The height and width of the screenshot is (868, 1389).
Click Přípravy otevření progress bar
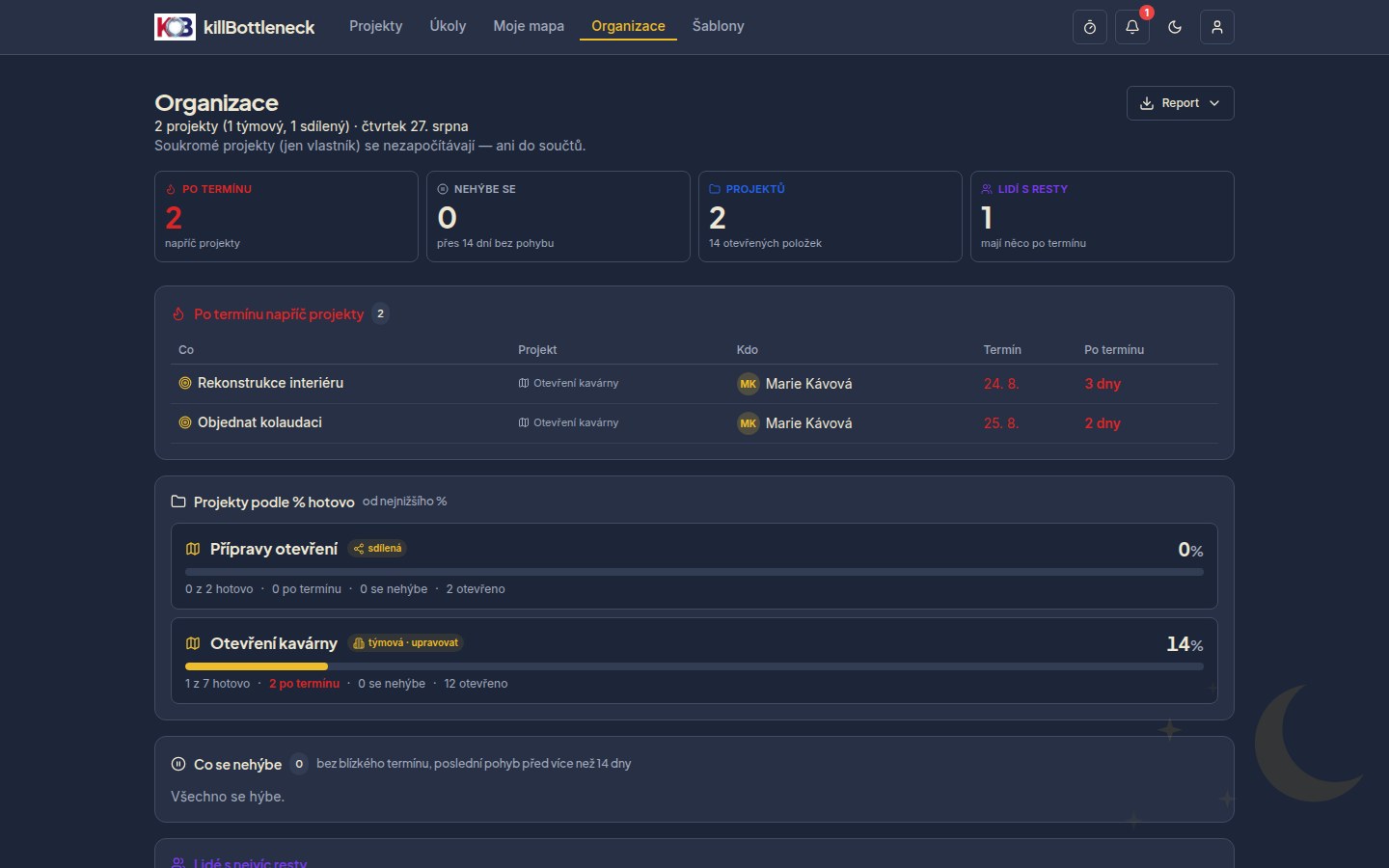(x=694, y=572)
